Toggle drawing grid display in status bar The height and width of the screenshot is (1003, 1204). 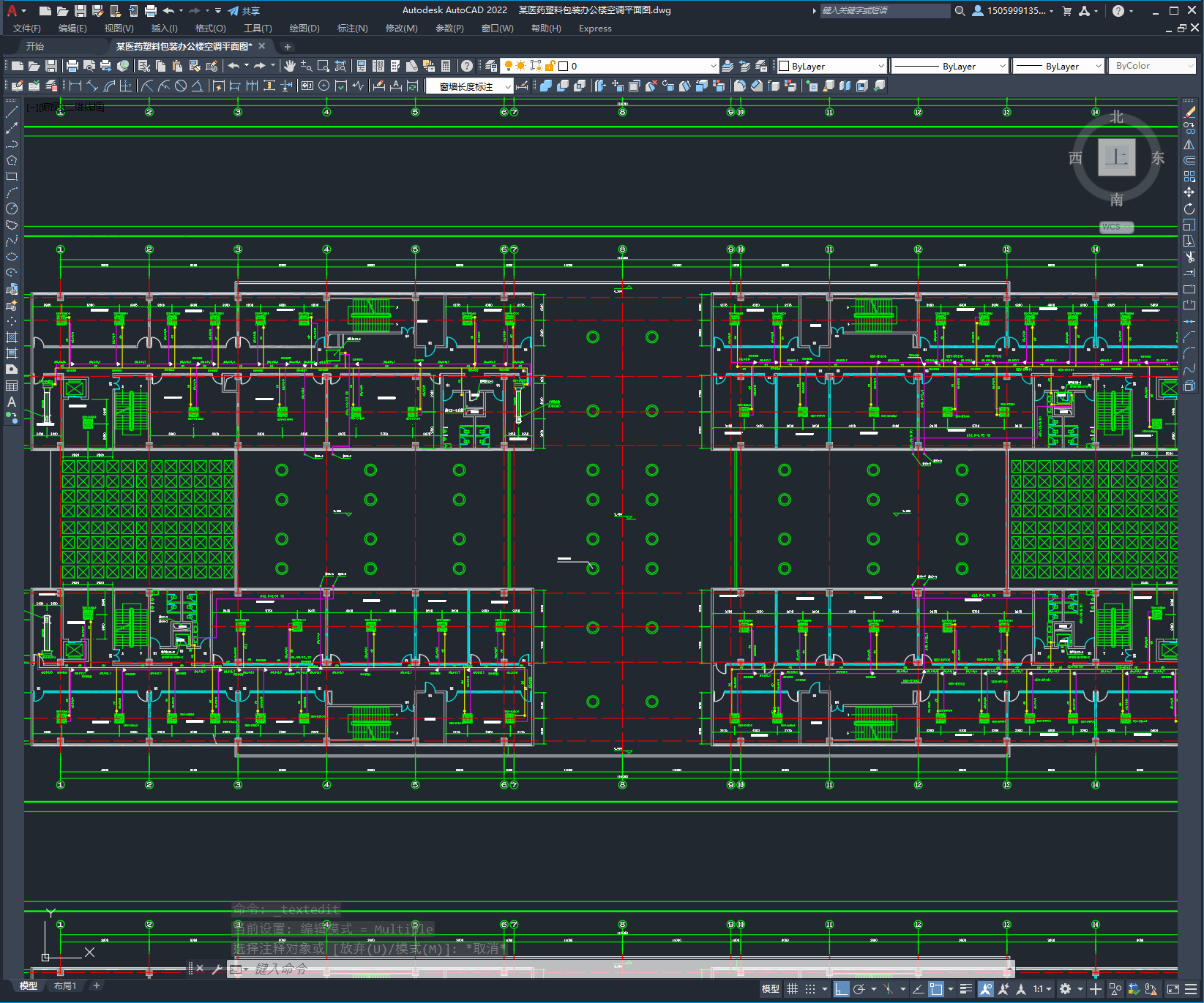coord(793,989)
